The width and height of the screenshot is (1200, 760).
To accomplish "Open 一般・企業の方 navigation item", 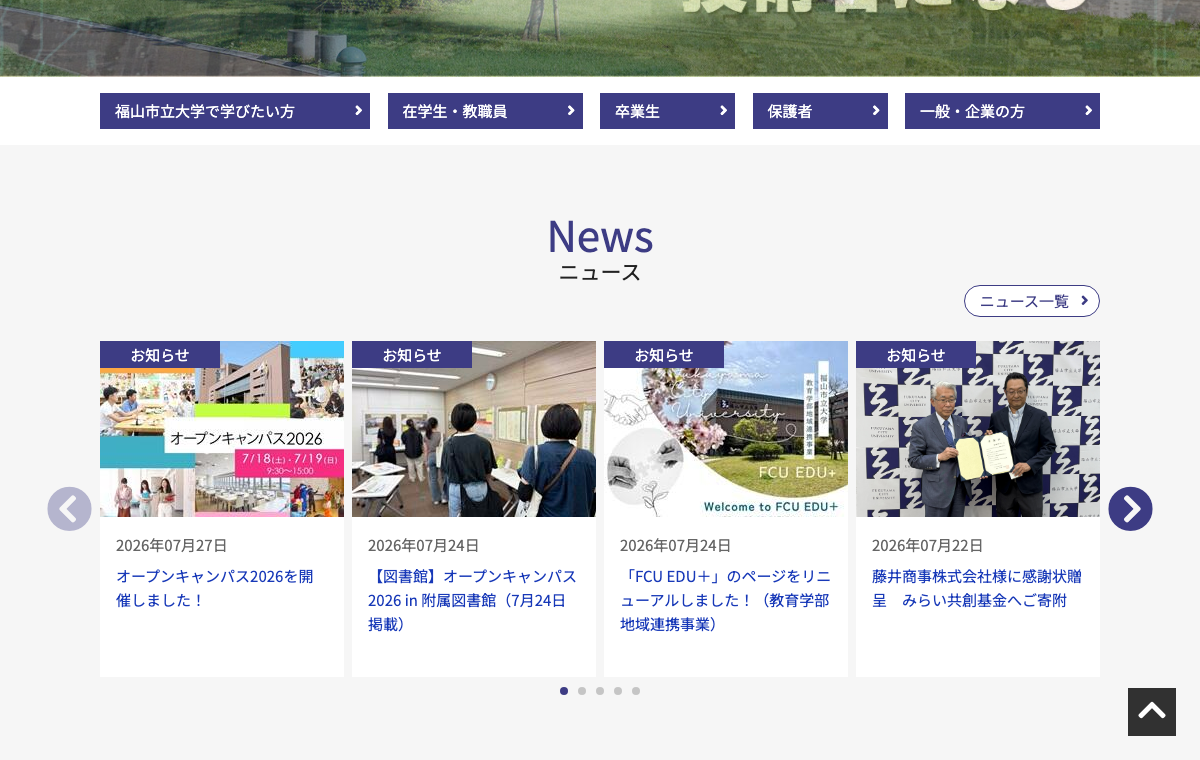I will coord(1002,111).
